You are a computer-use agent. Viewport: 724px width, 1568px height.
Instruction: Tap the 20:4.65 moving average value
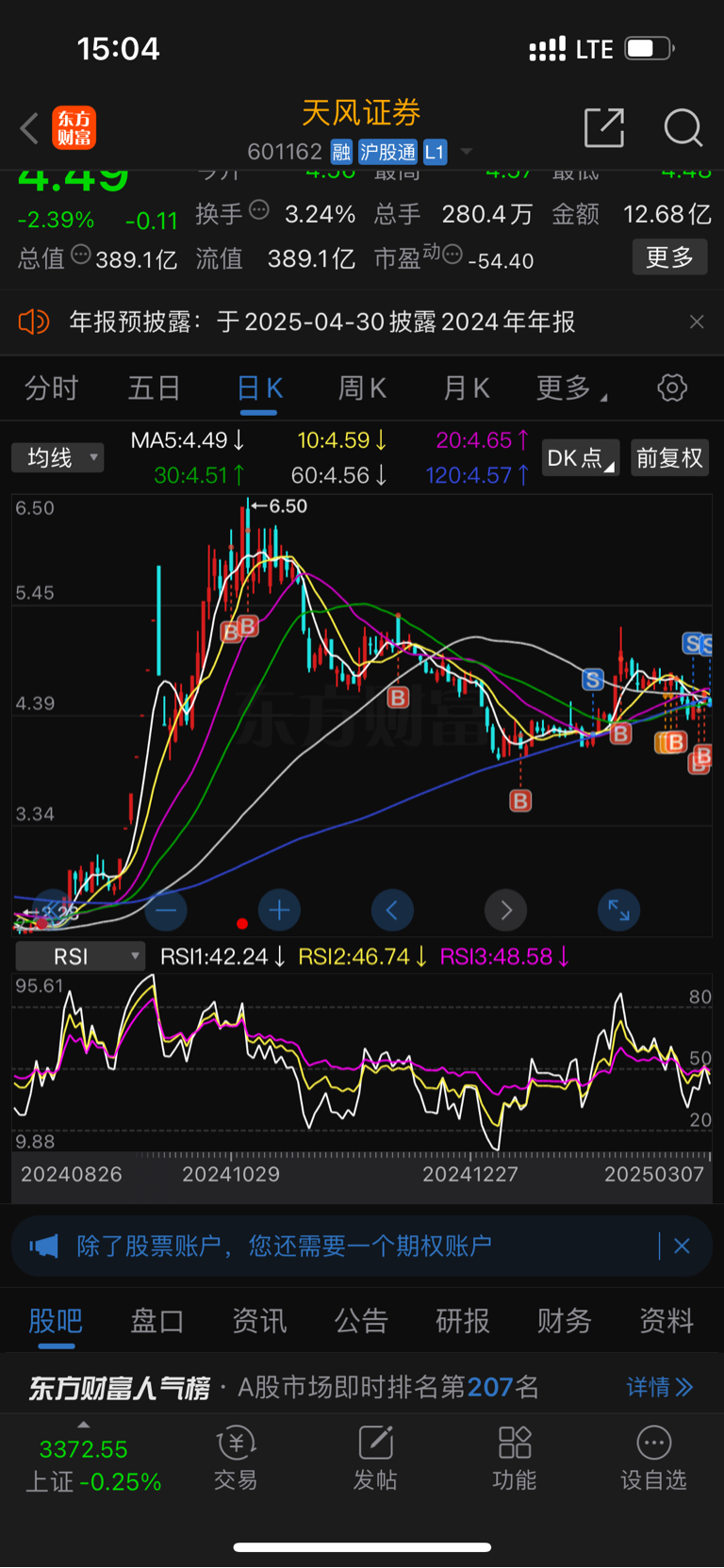pos(483,440)
